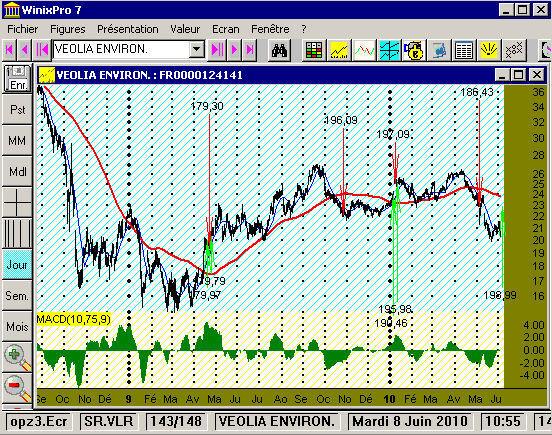The width and height of the screenshot is (552, 435).
Task: Click the magenta skip-back bar icon
Action: pos(42,50)
